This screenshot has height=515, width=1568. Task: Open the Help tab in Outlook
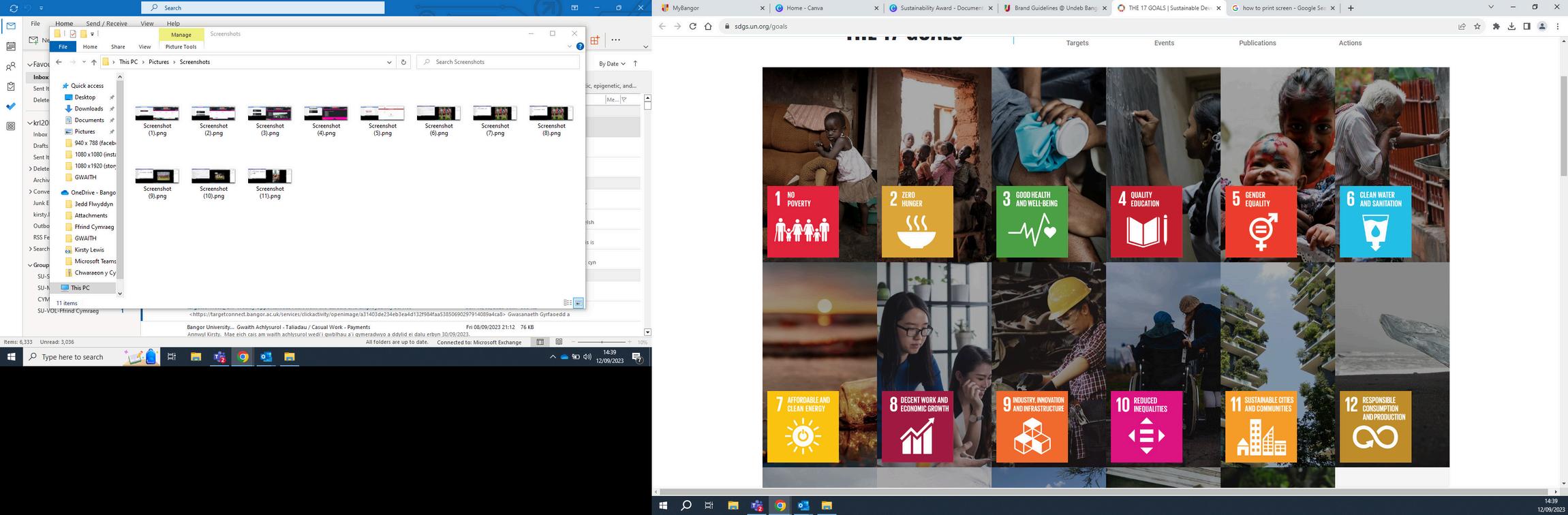pos(173,23)
